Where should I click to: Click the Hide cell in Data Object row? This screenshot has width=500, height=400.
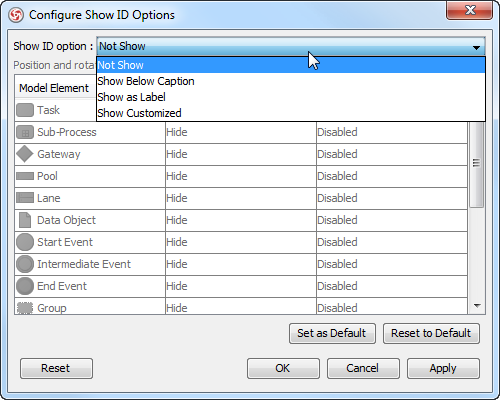[241, 220]
